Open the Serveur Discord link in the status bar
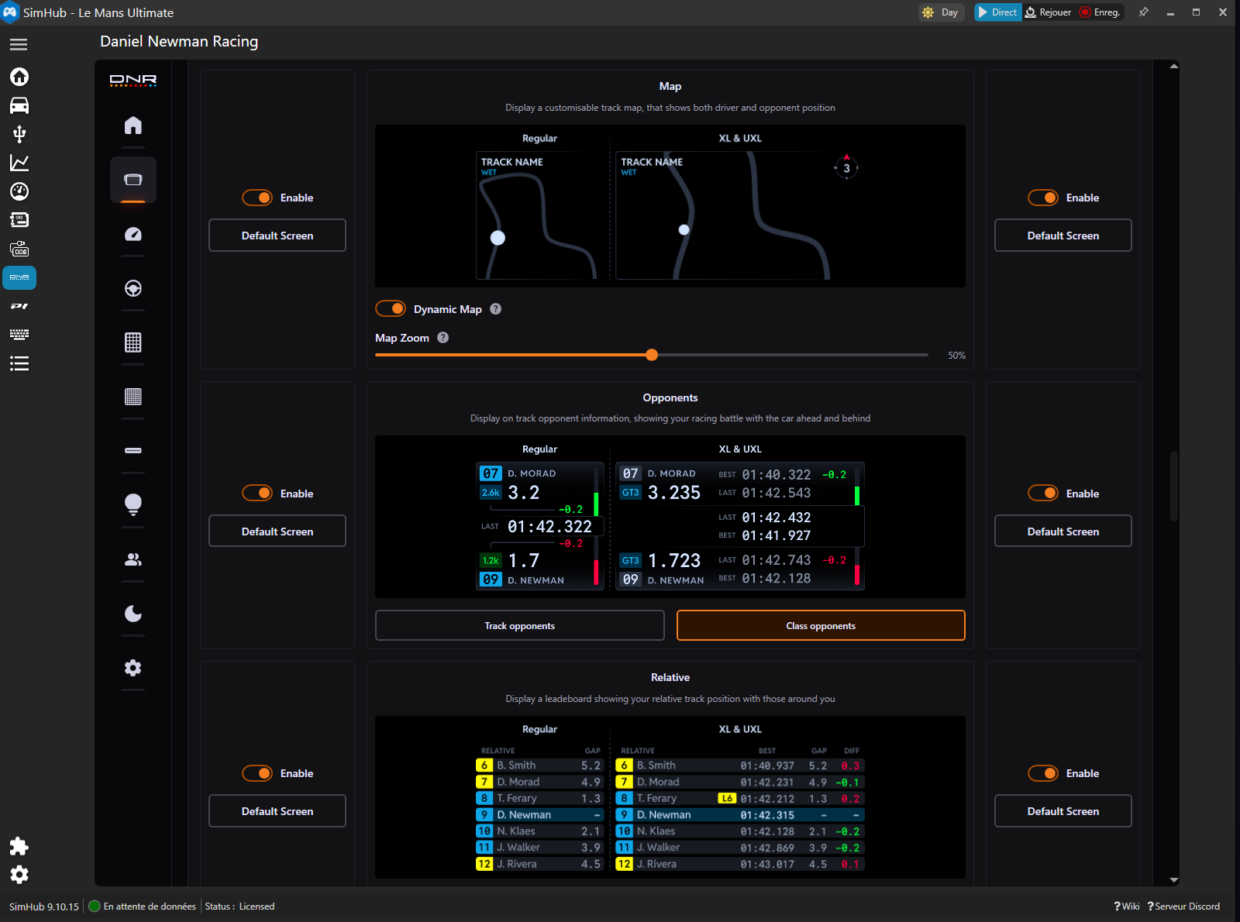Screen dimensions: 1240x922 [x=1184, y=906]
